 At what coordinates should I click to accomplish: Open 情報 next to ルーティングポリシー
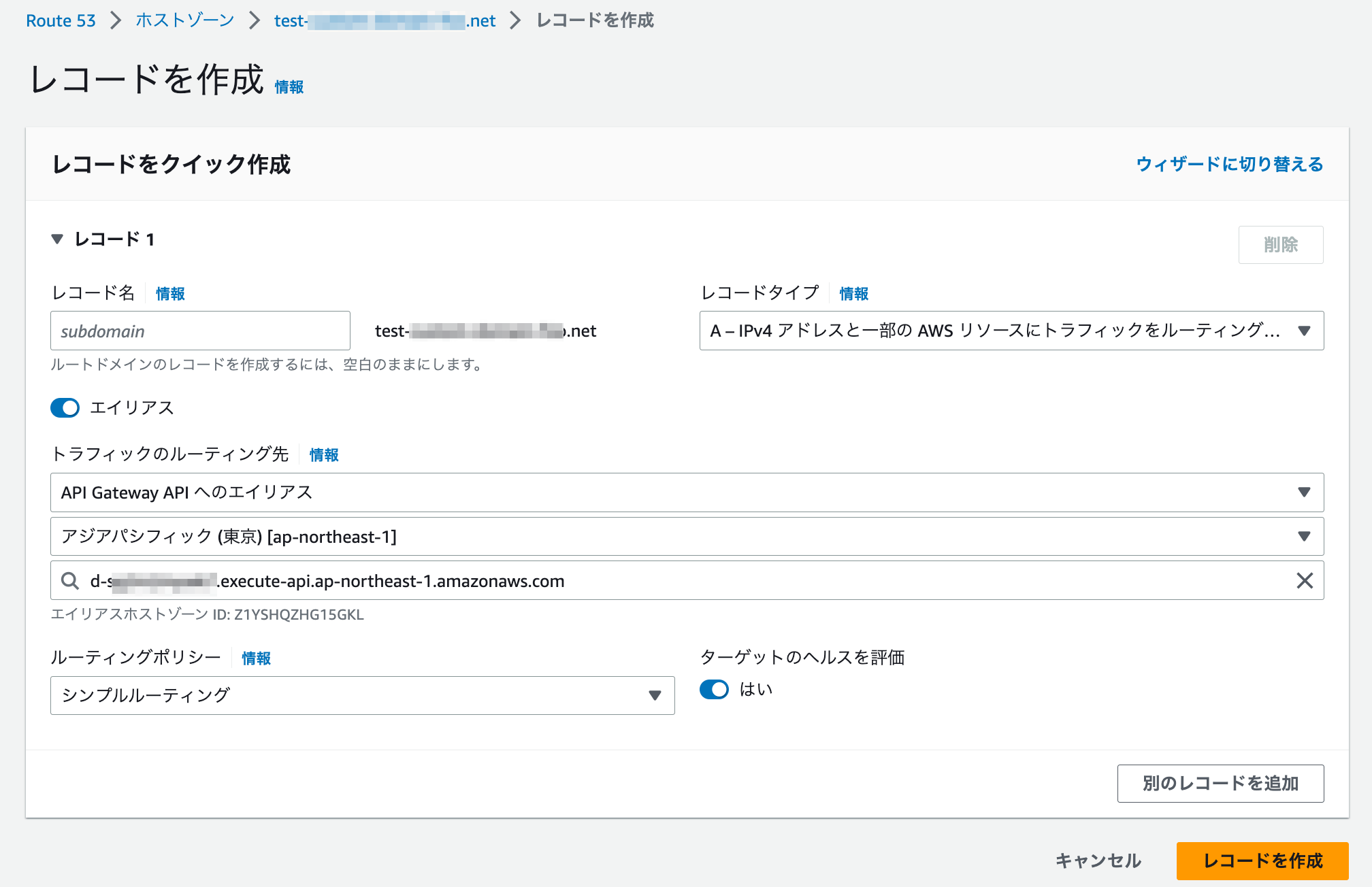pos(255,658)
